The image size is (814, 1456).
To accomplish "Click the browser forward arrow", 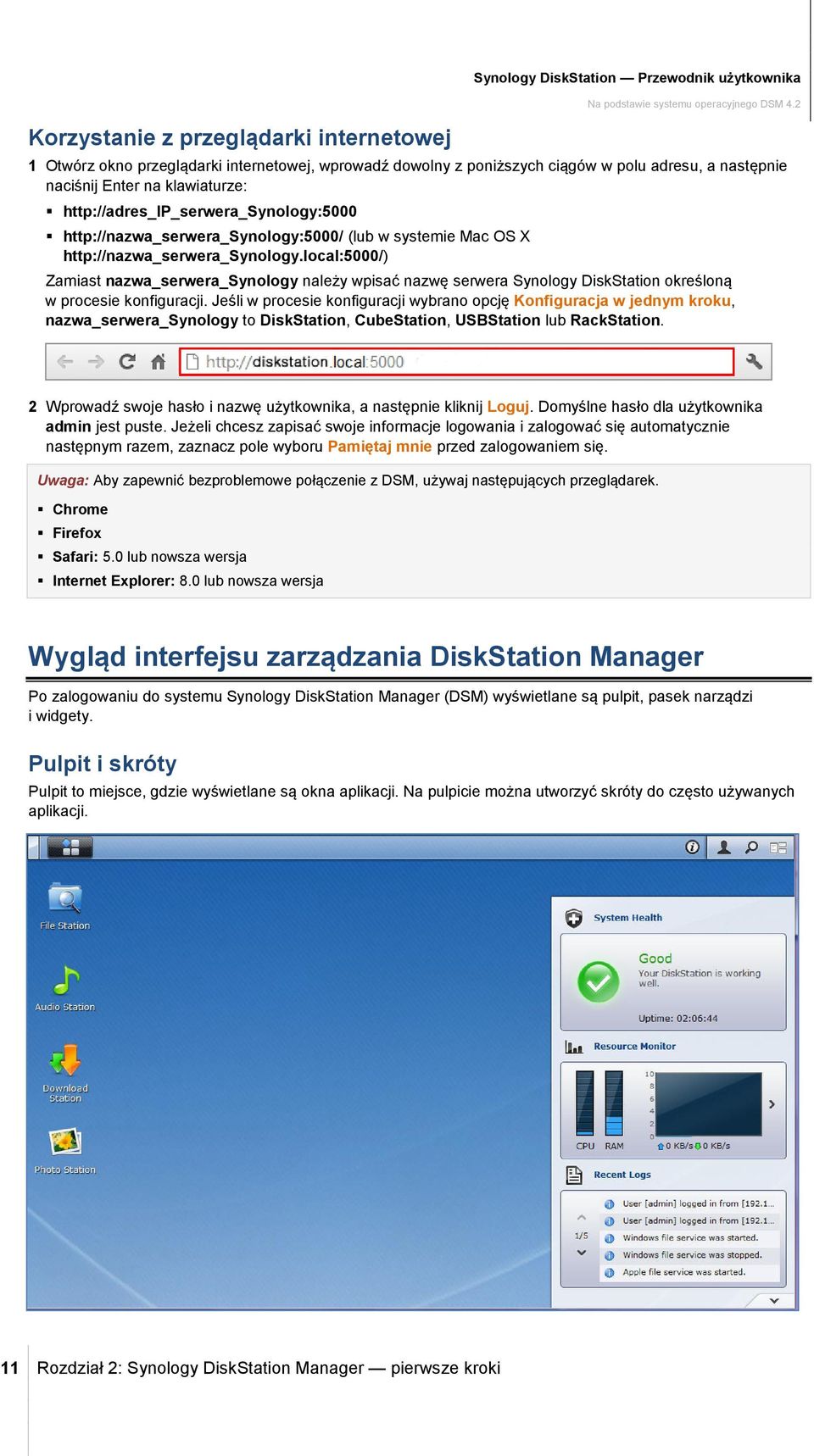I will point(96,362).
